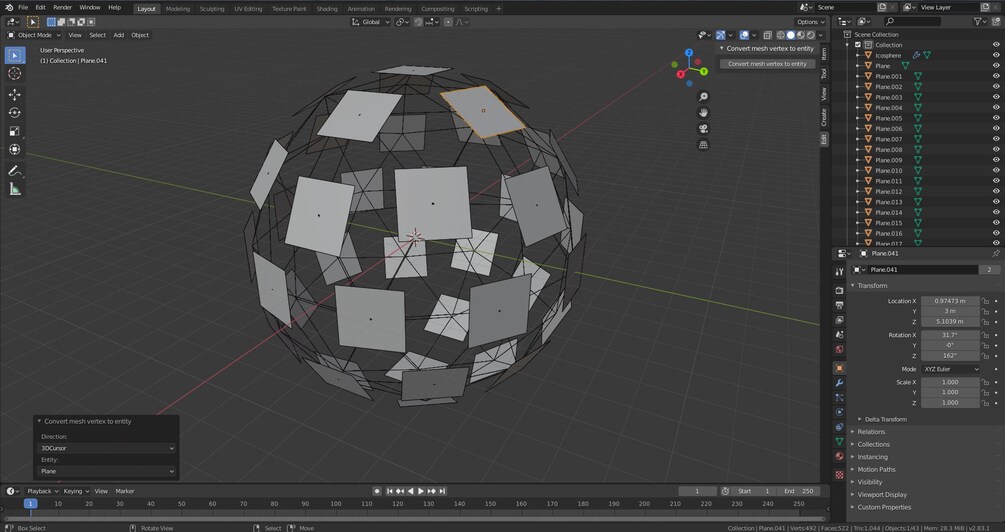Collapse the Transform panel
Image resolution: width=1005 pixels, height=532 pixels.
pyautogui.click(x=872, y=286)
